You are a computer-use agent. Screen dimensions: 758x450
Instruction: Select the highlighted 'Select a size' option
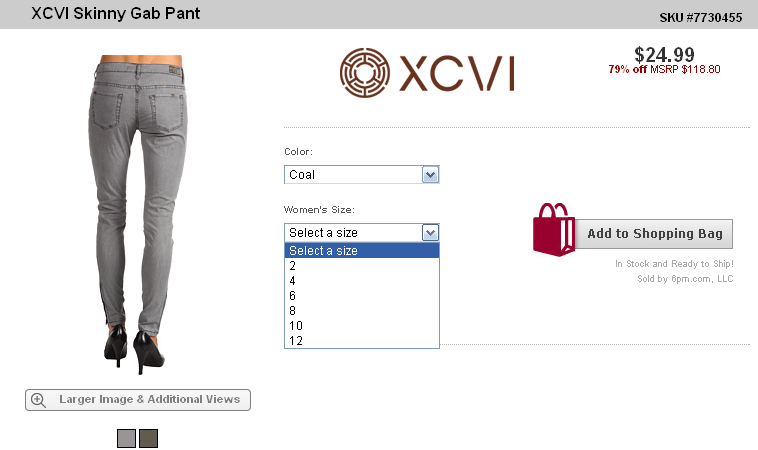[x=362, y=250]
